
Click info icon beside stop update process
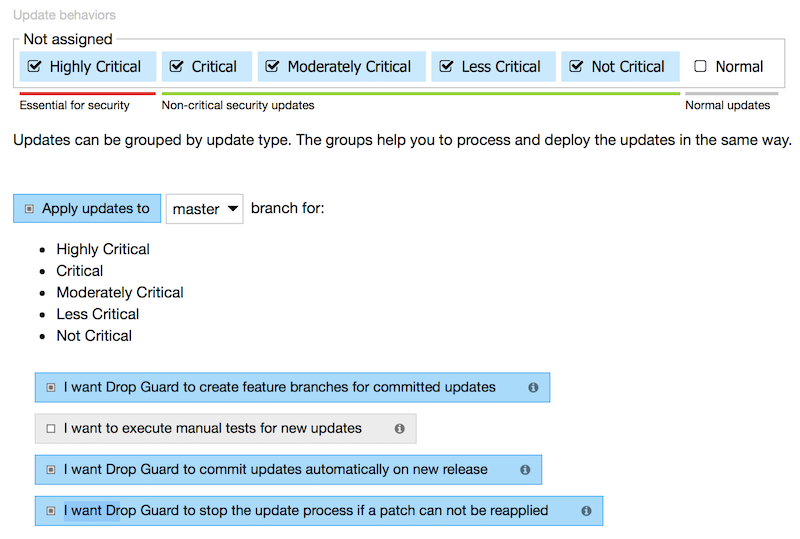click(586, 510)
